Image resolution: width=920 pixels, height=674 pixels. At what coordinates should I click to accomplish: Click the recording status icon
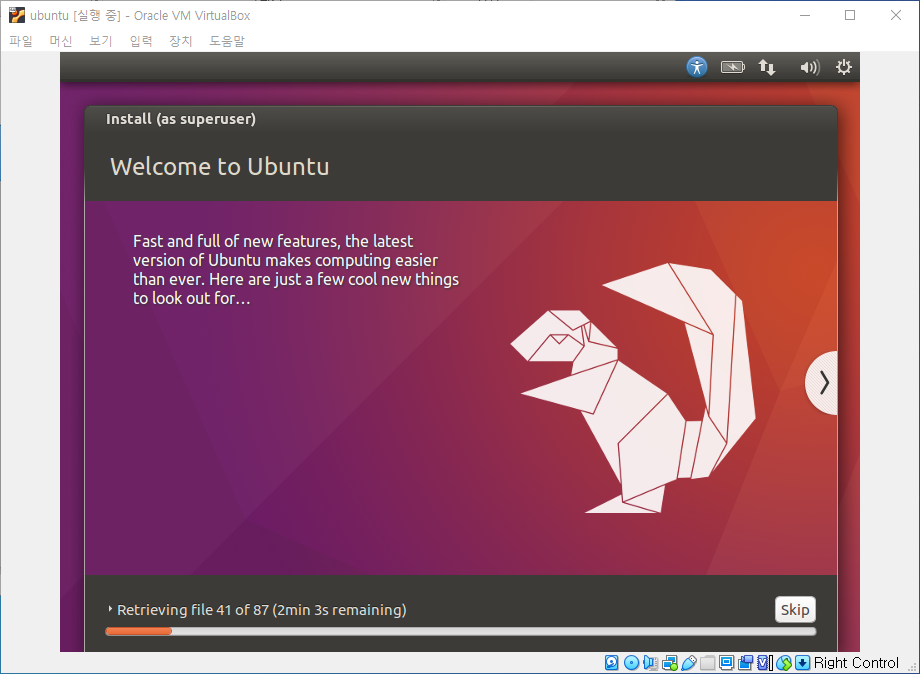746,663
